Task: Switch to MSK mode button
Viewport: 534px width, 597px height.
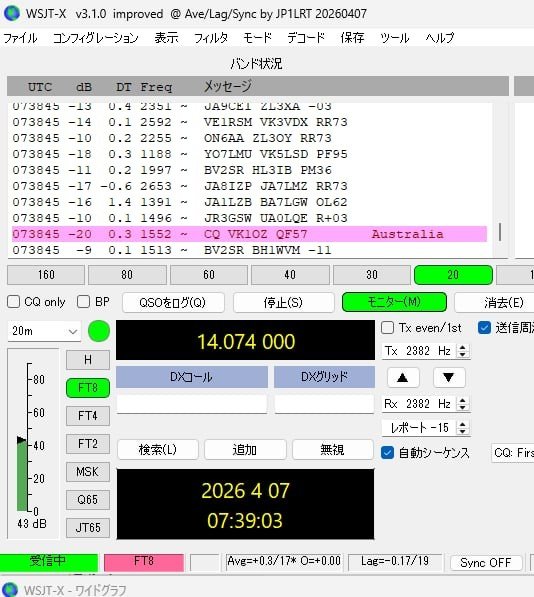Action: pos(88,472)
